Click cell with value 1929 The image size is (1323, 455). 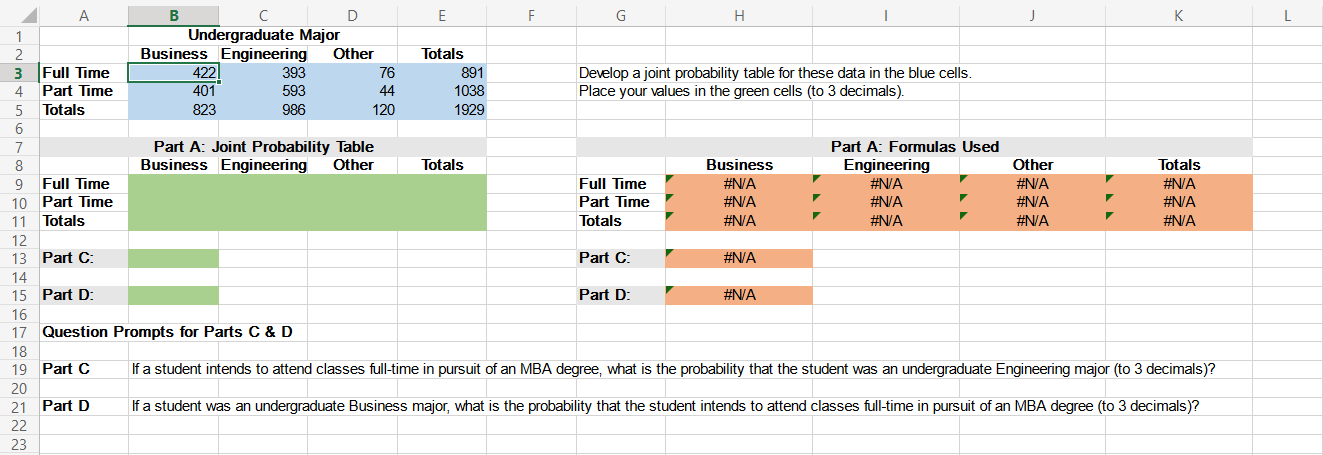(x=442, y=110)
